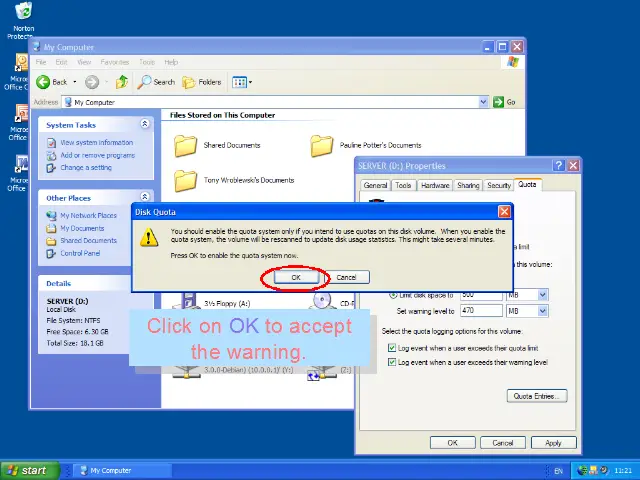Click the Search toolbar button
This screenshot has width=640, height=480.
156,82
